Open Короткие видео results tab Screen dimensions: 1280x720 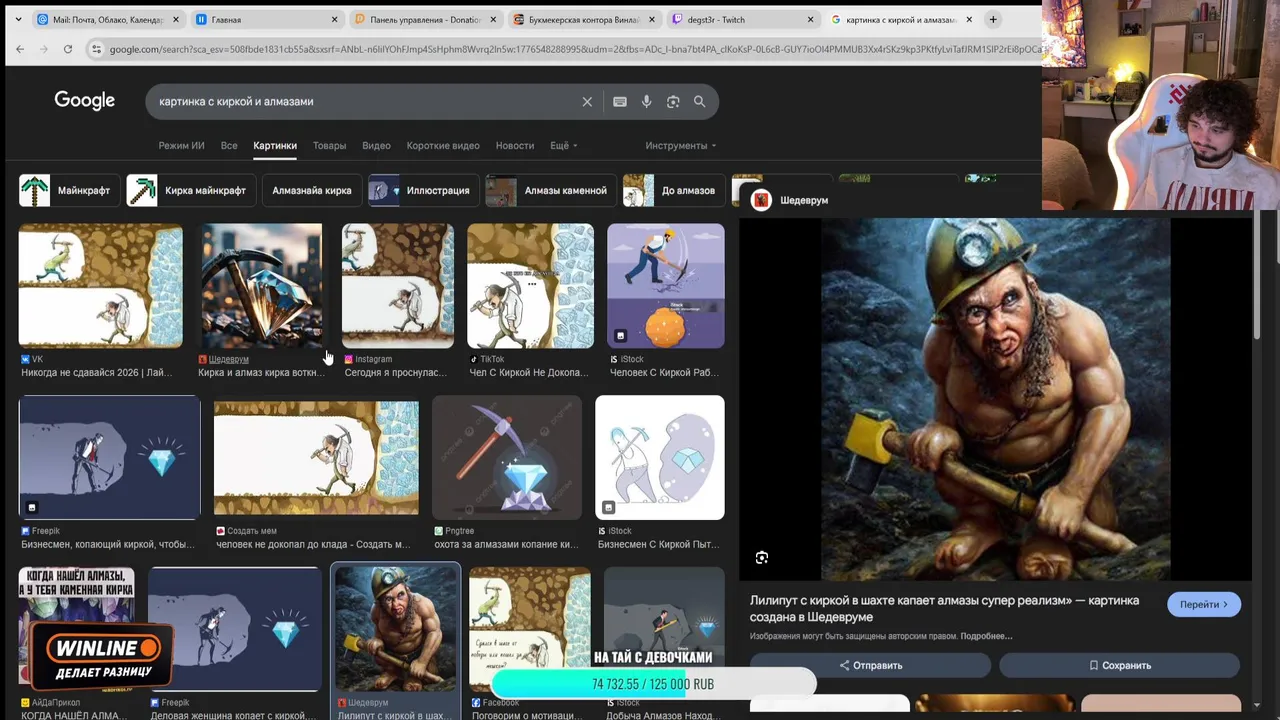[443, 146]
